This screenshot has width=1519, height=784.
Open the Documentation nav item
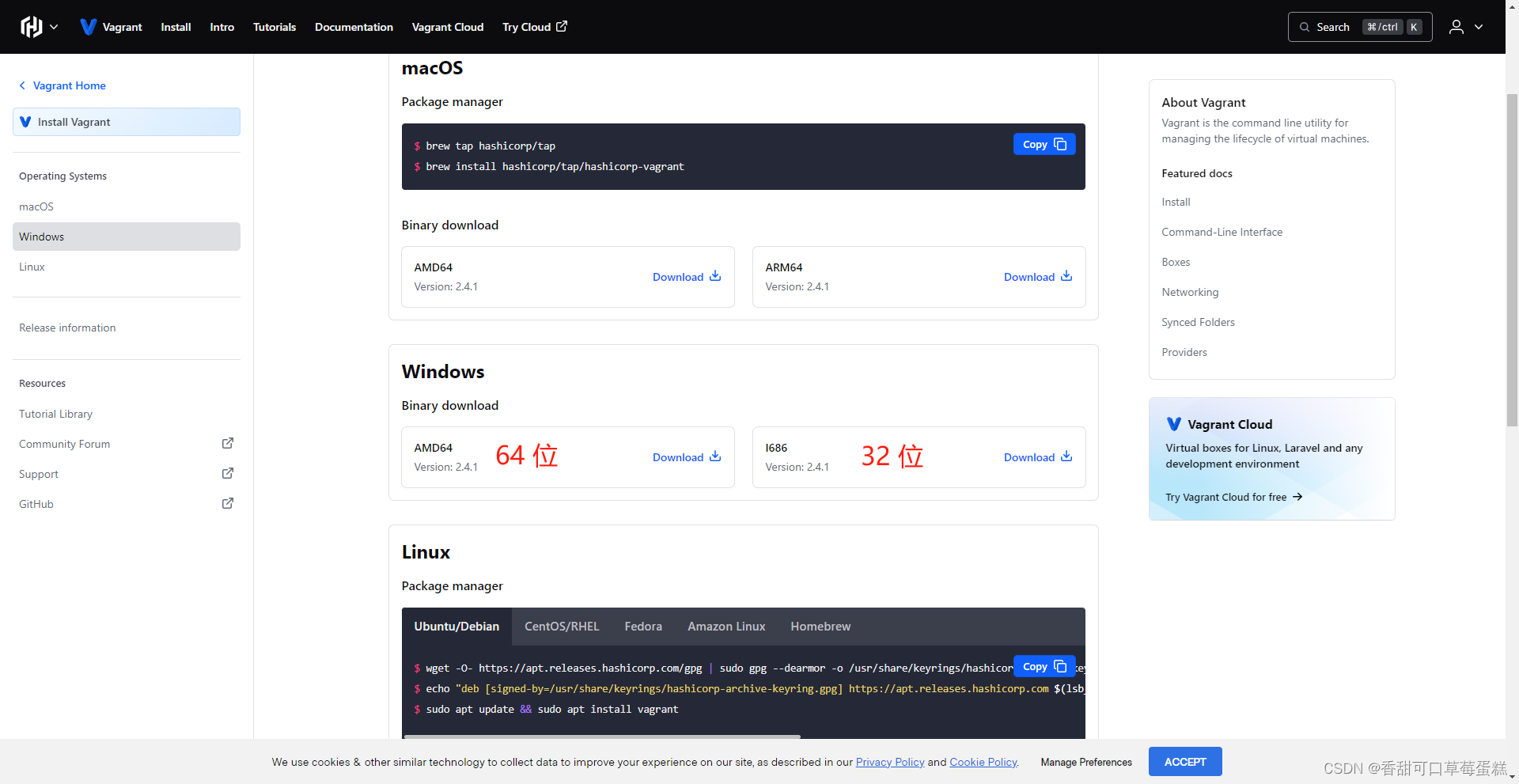pos(354,27)
